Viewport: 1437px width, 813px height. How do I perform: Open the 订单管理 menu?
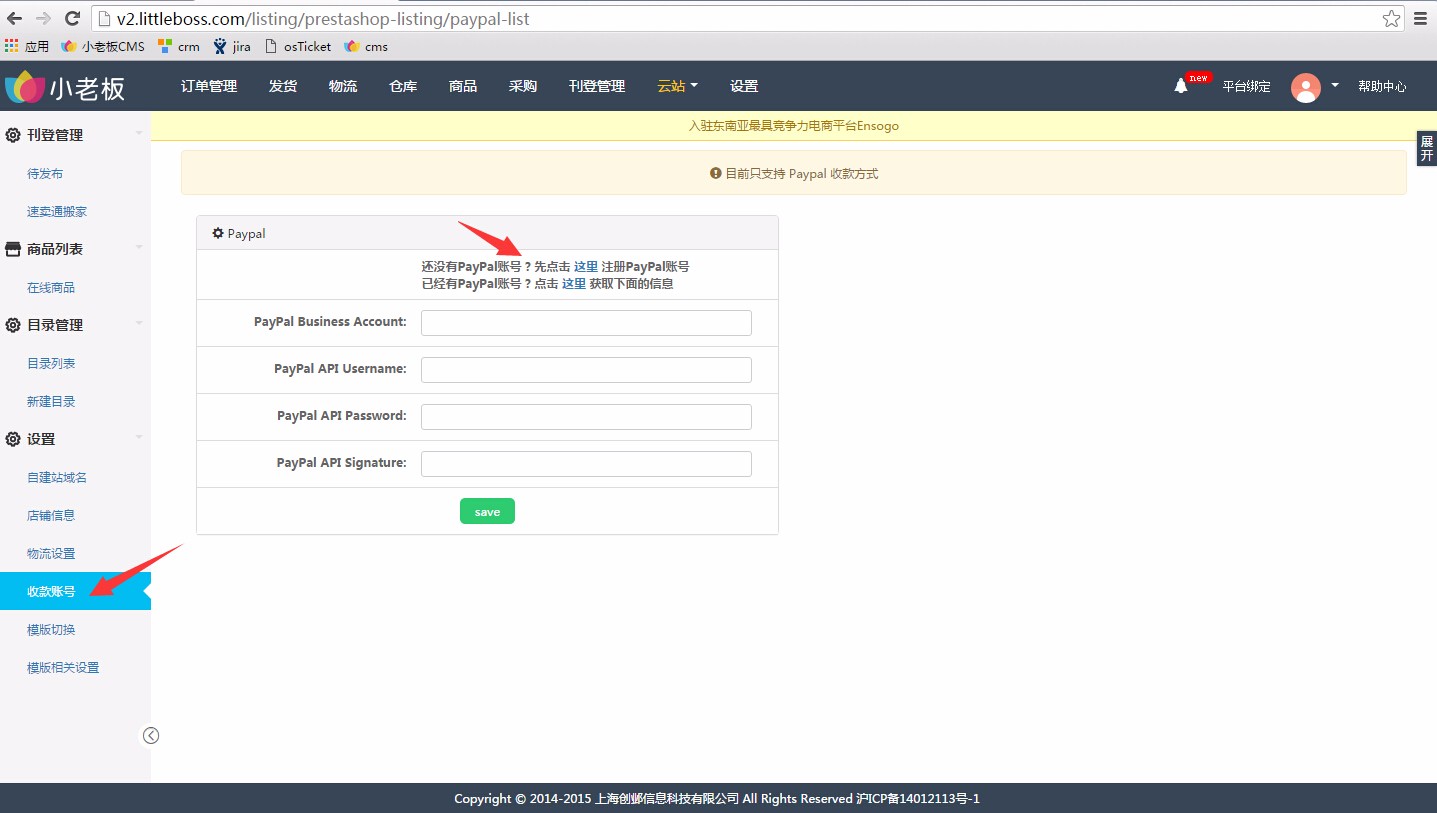(209, 86)
